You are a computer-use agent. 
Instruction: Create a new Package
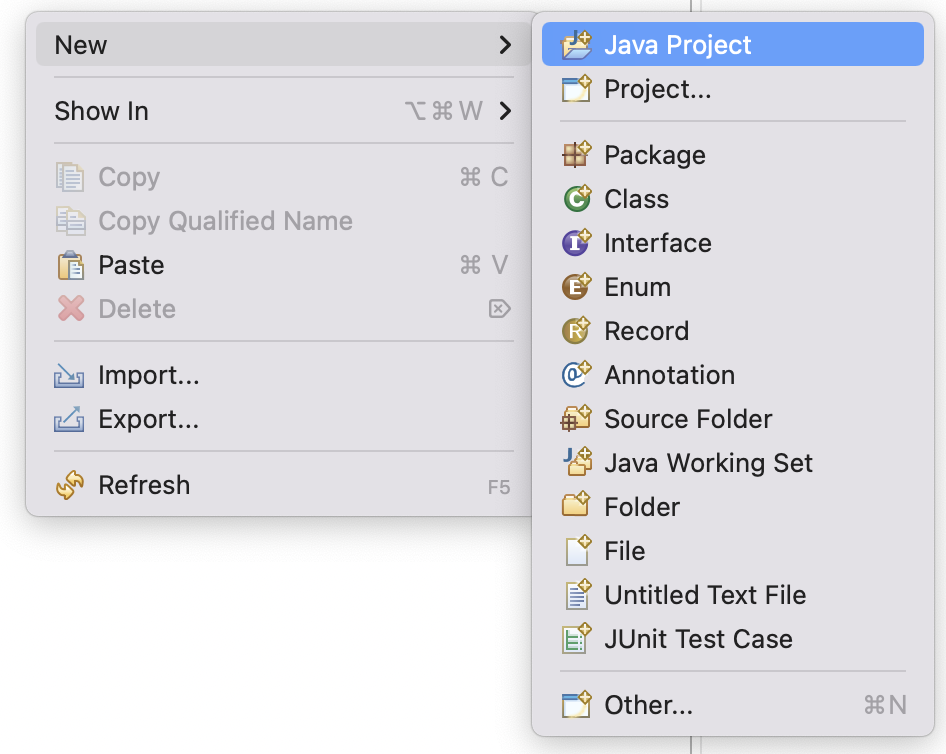tap(732, 154)
